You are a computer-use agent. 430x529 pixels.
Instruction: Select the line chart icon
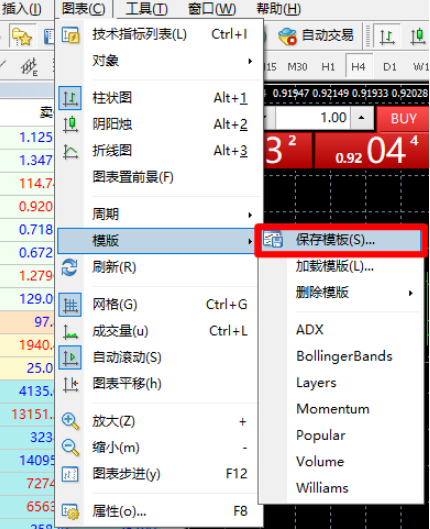pyautogui.click(x=70, y=151)
